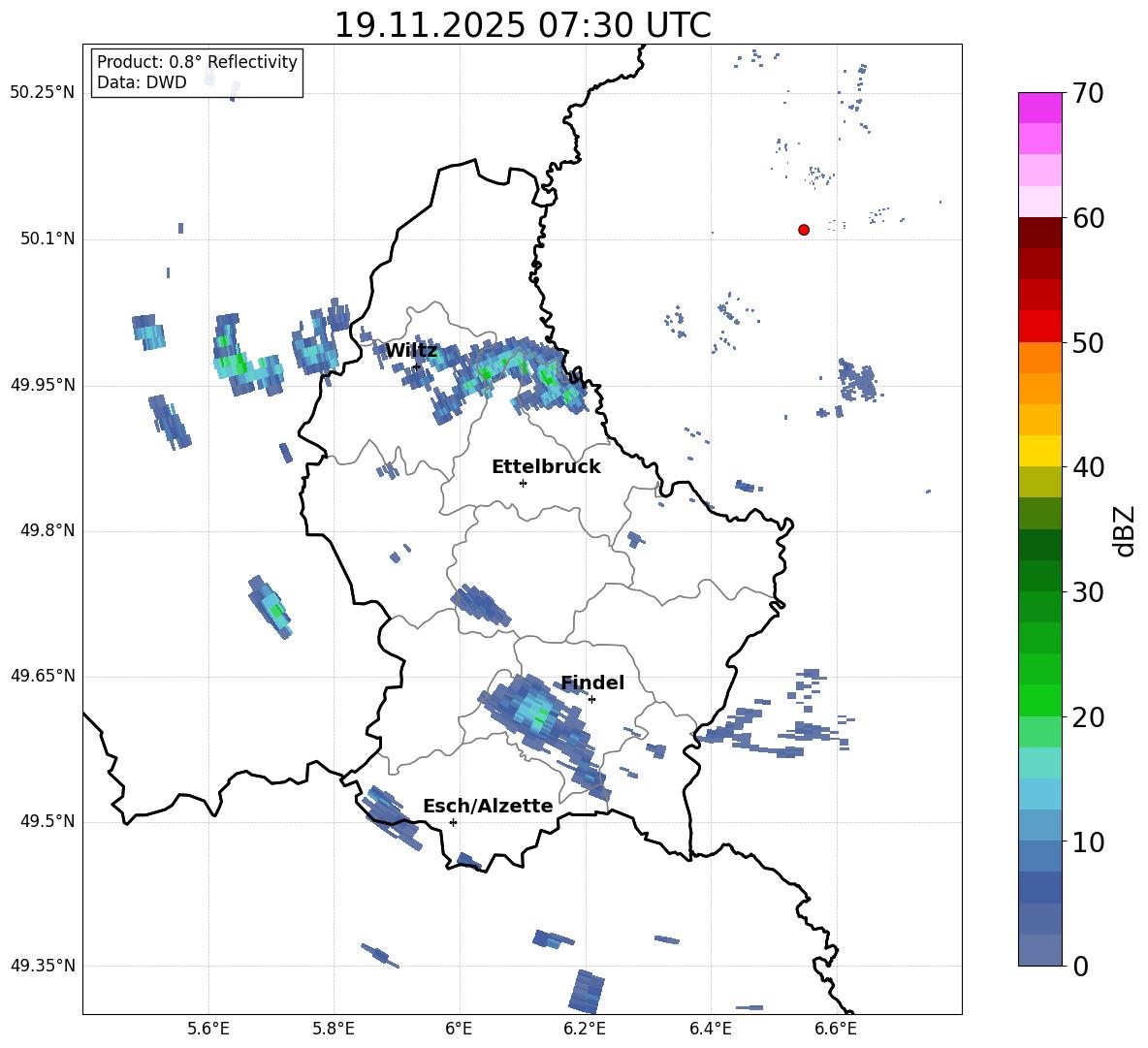Click the colorbar tick label 40

tap(1088, 467)
